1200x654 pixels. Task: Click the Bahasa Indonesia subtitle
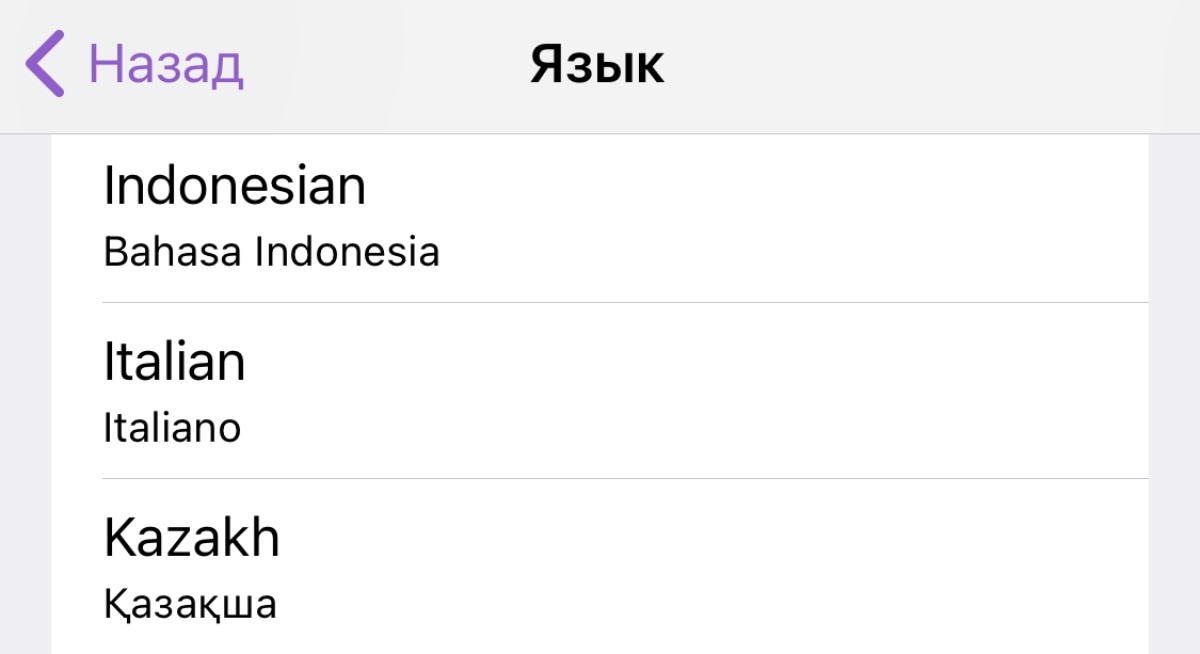pyautogui.click(x=271, y=252)
